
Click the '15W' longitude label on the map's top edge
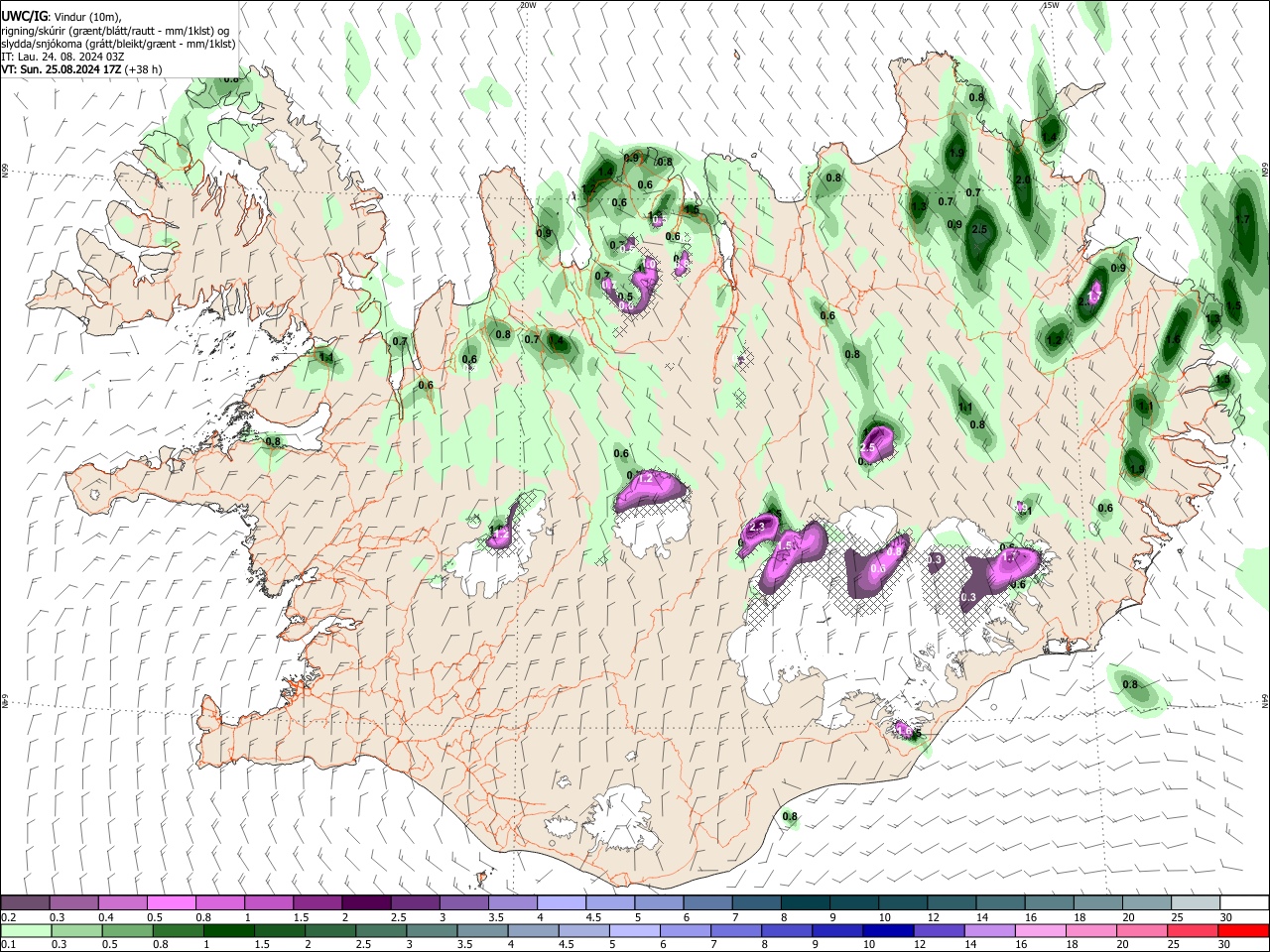click(x=1051, y=5)
